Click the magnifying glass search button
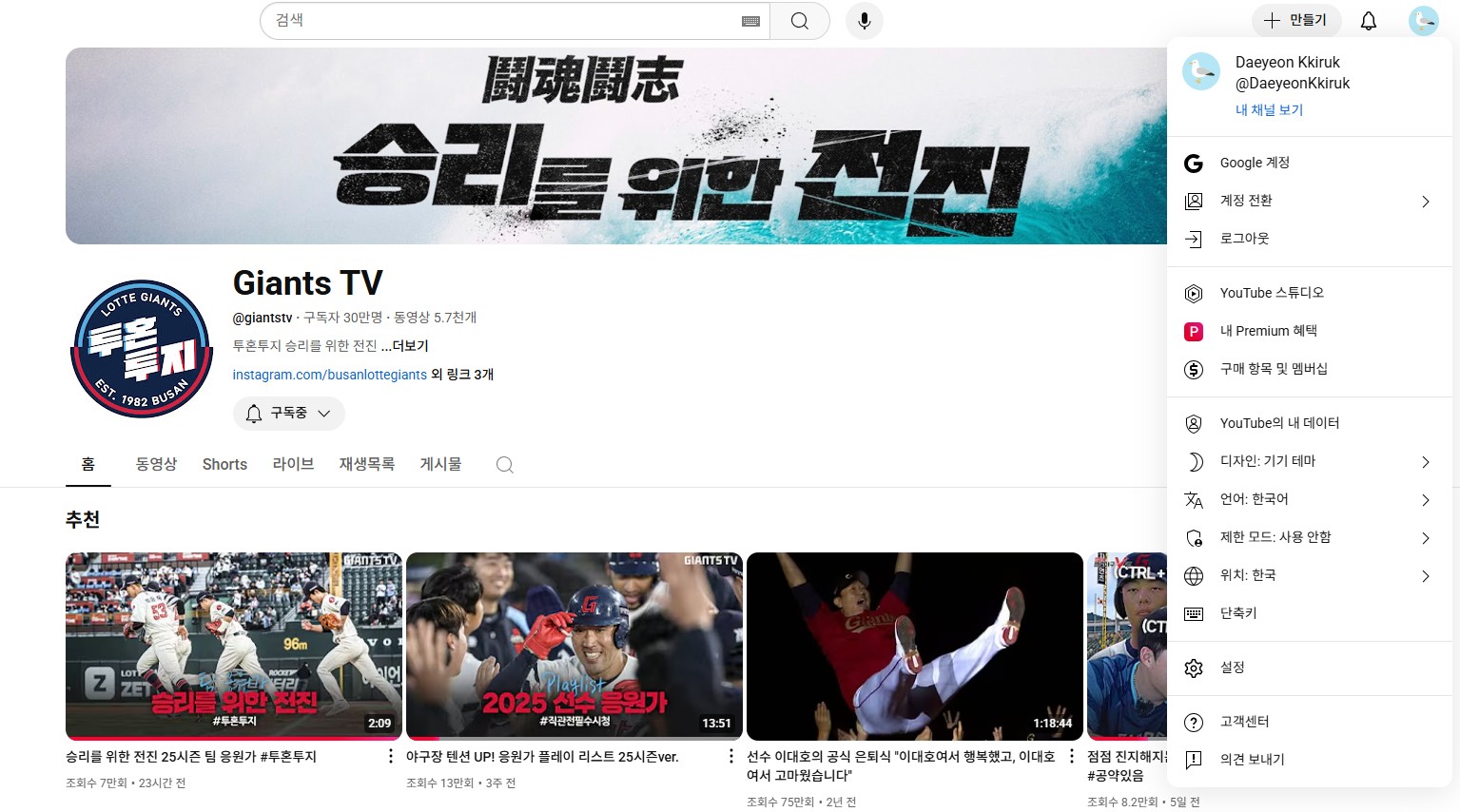Viewport: 1460px width, 812px height. pyautogui.click(x=800, y=21)
